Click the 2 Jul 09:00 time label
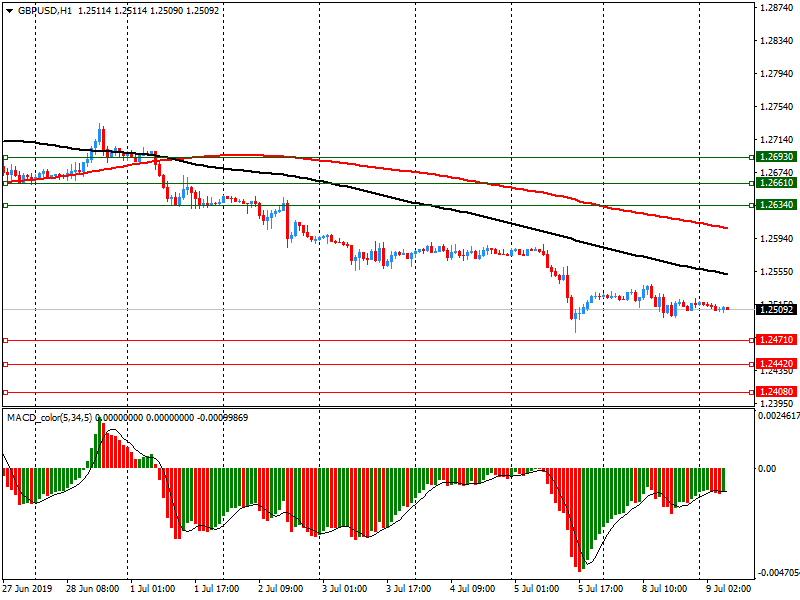This screenshot has height=600, width=800. pyautogui.click(x=280, y=588)
